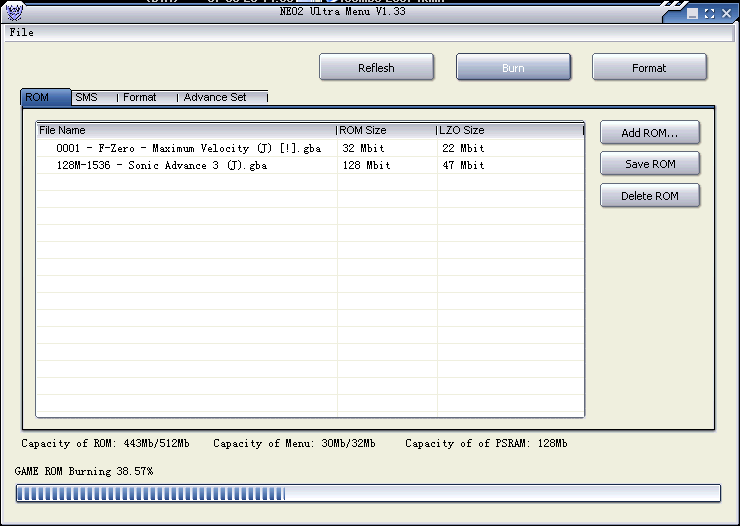Close the NEO2 Ultra Menu window
The width and height of the screenshot is (740, 526).
[x=725, y=13]
